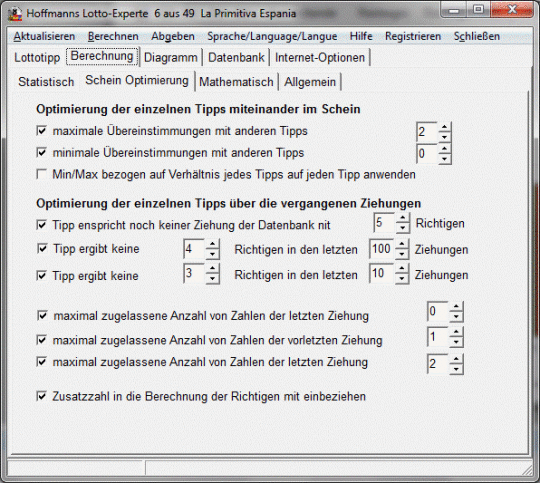Uncheck maximale Übereinstimmungen mit anderen Tipps

pos(42,131)
